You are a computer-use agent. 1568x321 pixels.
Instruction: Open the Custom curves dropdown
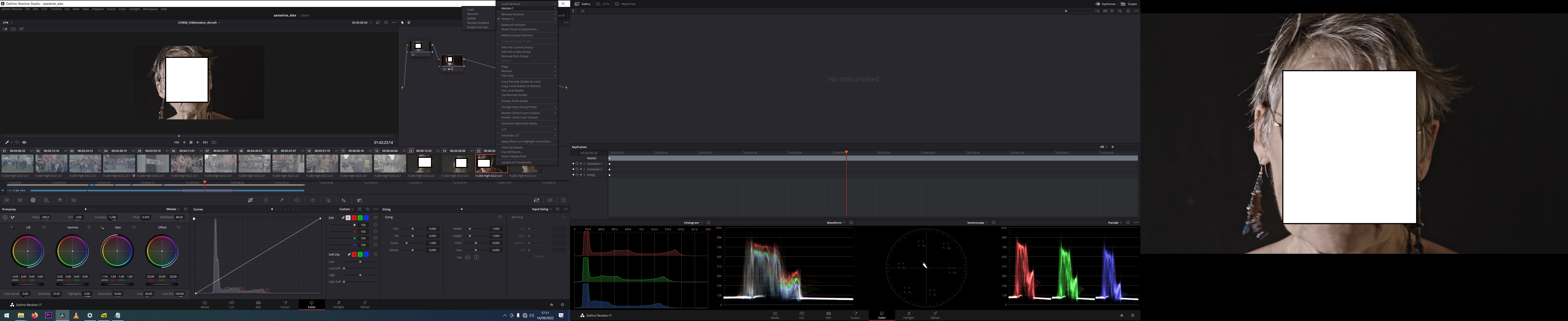[346, 209]
